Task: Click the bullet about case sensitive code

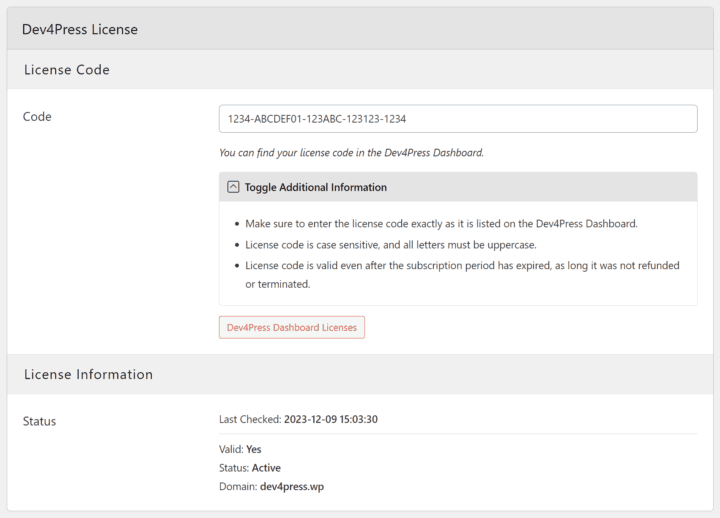Action: coord(391,245)
